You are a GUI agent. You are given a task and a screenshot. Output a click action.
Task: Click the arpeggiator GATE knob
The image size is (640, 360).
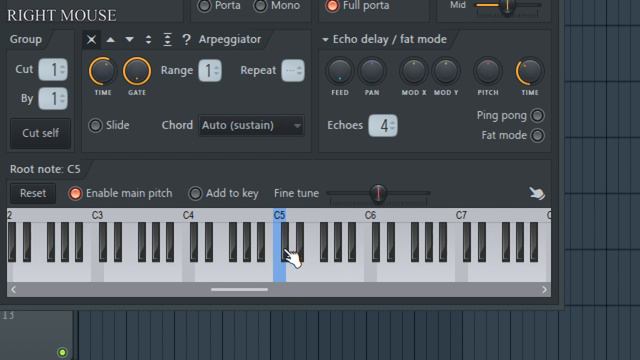(x=137, y=71)
